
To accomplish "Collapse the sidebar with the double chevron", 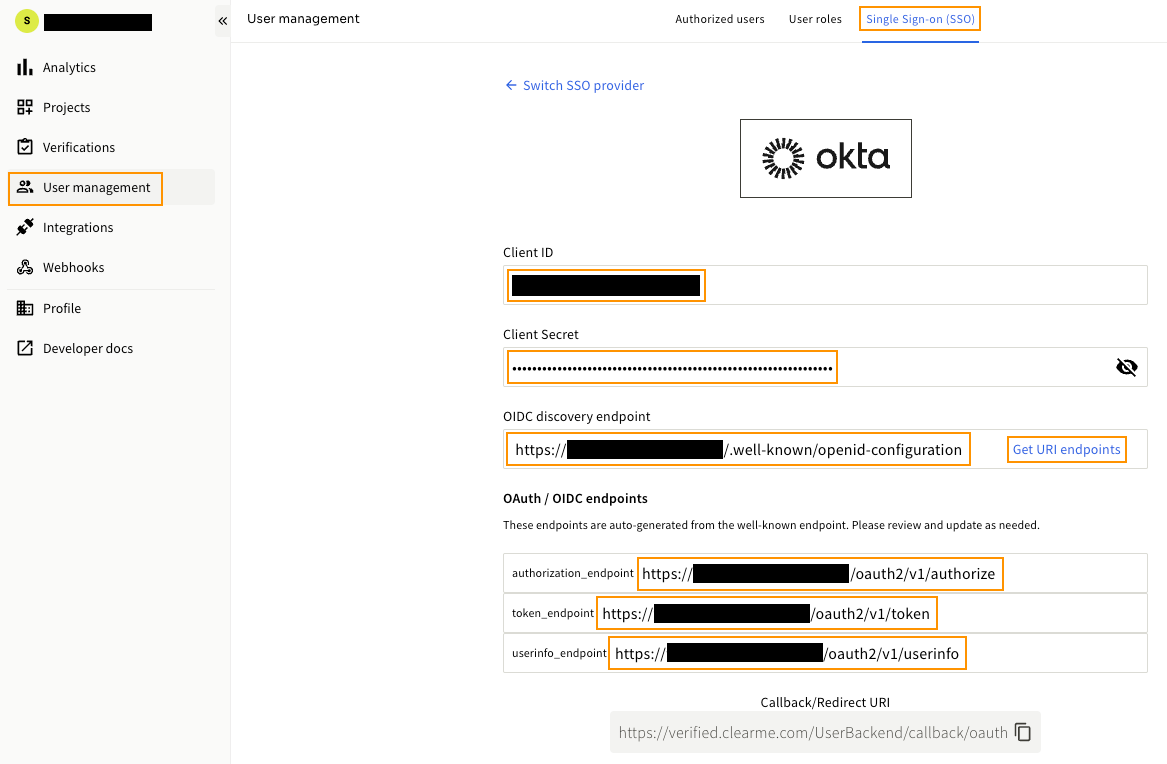I will 223,21.
